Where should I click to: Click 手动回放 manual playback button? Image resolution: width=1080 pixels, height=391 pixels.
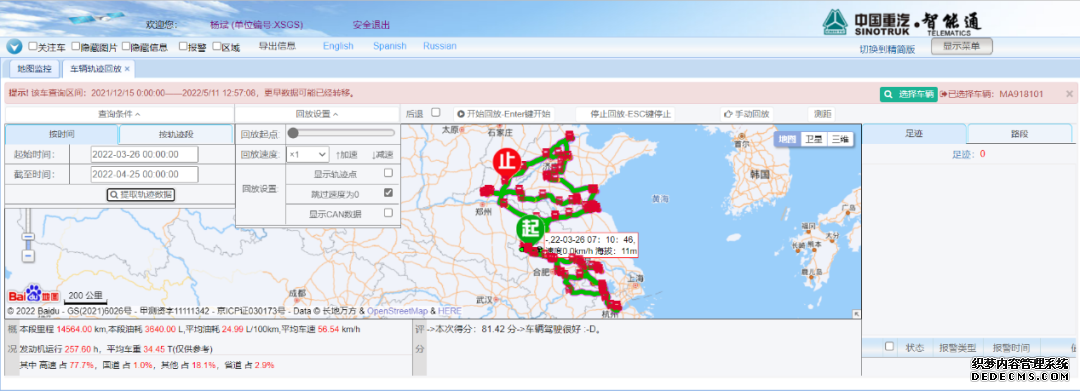pyautogui.click(x=746, y=114)
